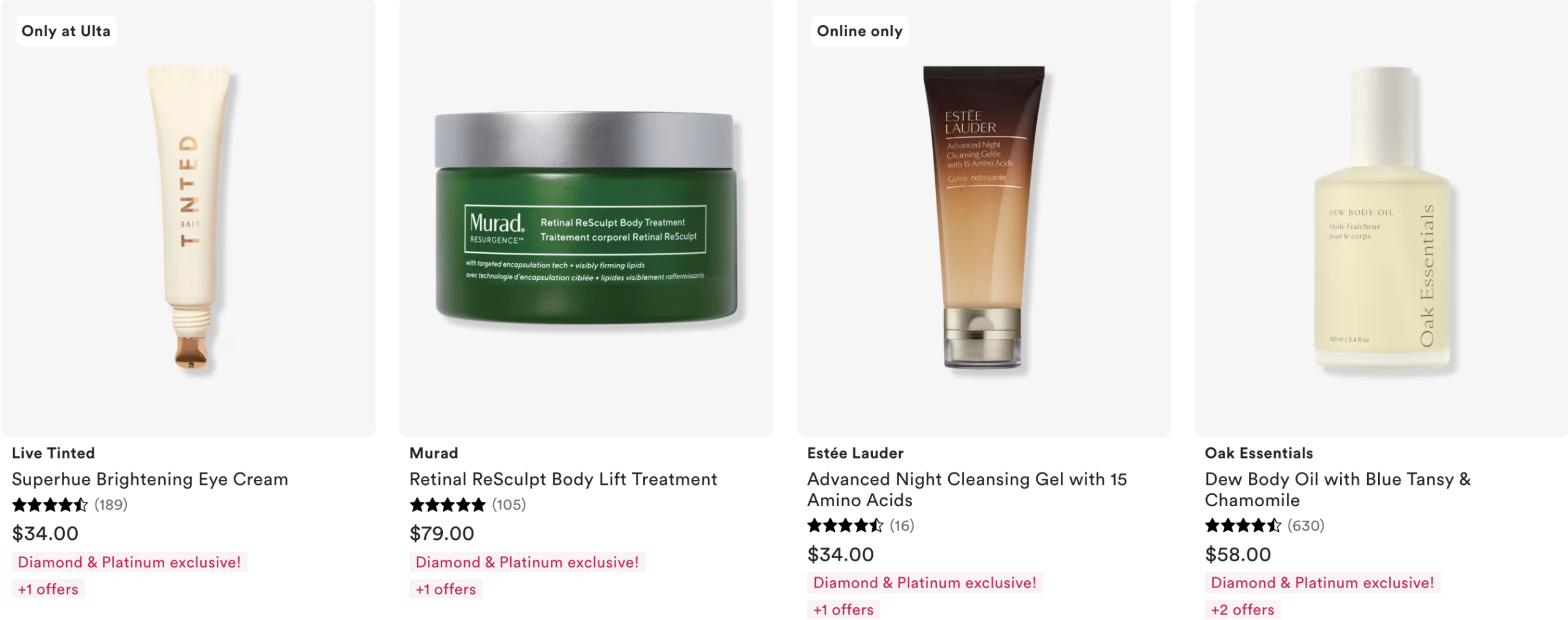The image size is (1568, 620).
Task: View star rating for Superhue Eye Cream
Action: point(50,505)
